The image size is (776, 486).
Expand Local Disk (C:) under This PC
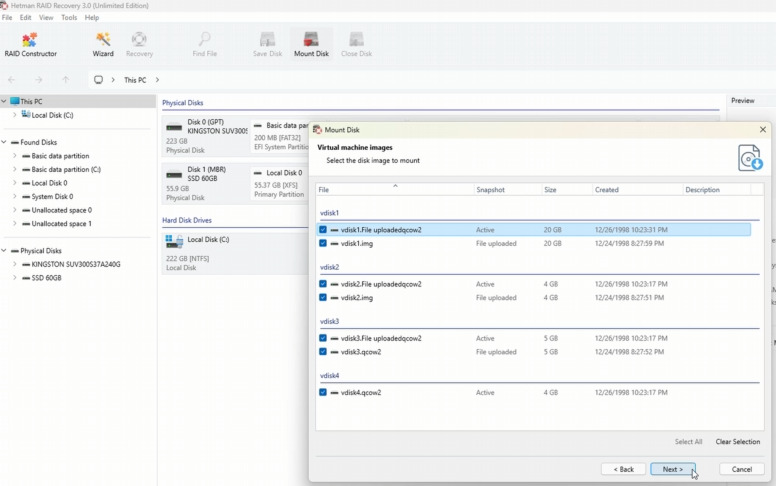14,115
